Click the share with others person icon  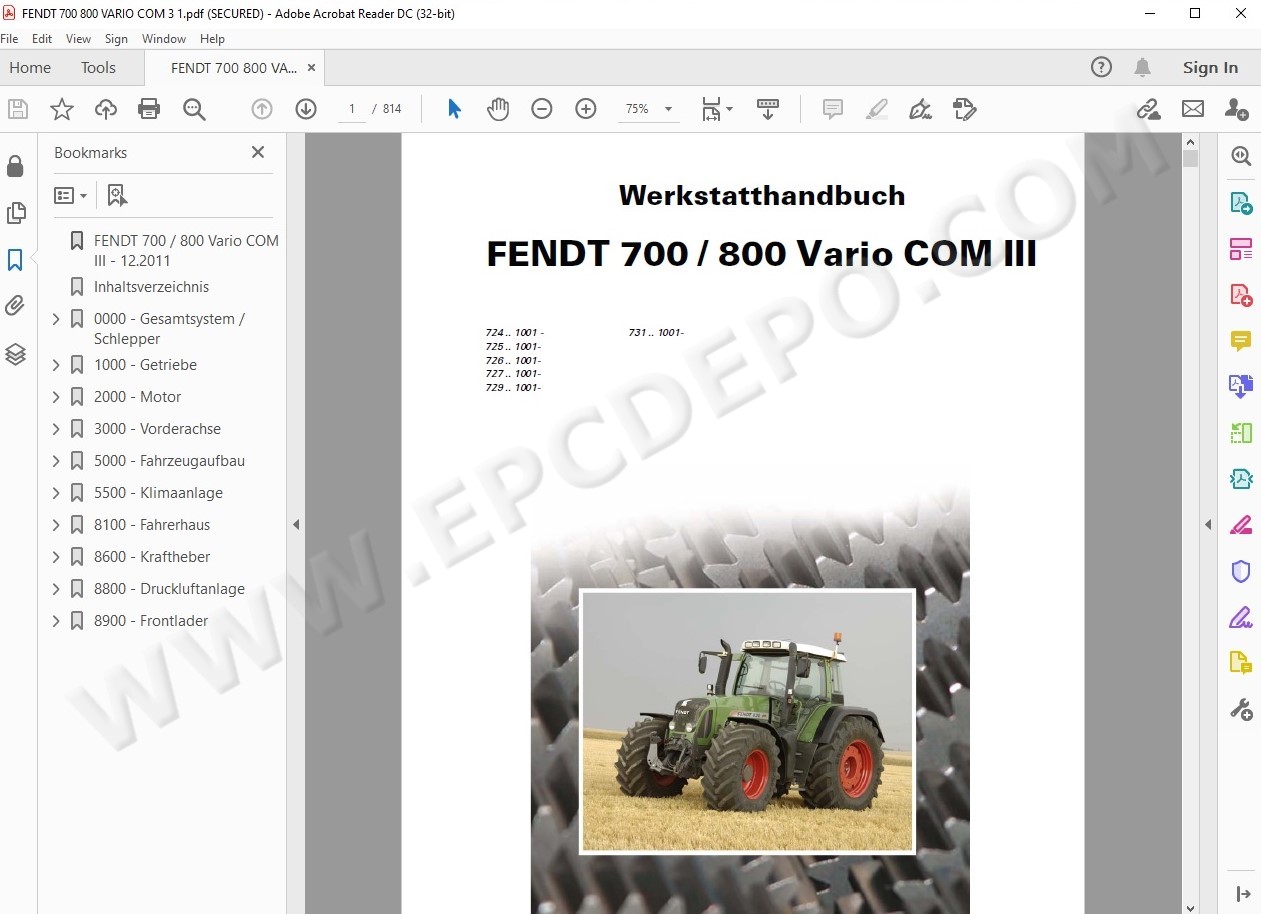1237,109
